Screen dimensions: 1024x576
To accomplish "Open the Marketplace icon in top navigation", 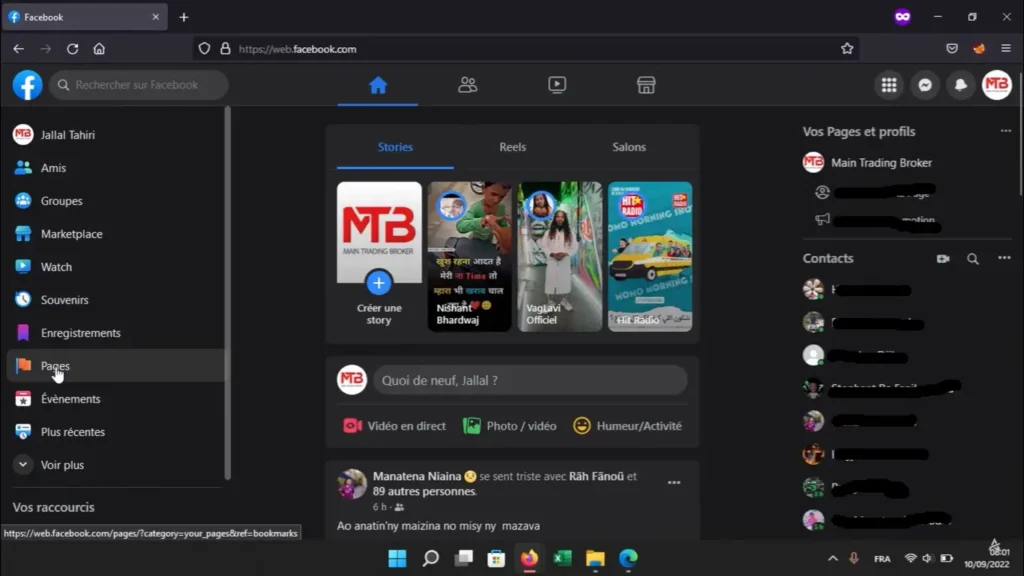I will 646,85.
